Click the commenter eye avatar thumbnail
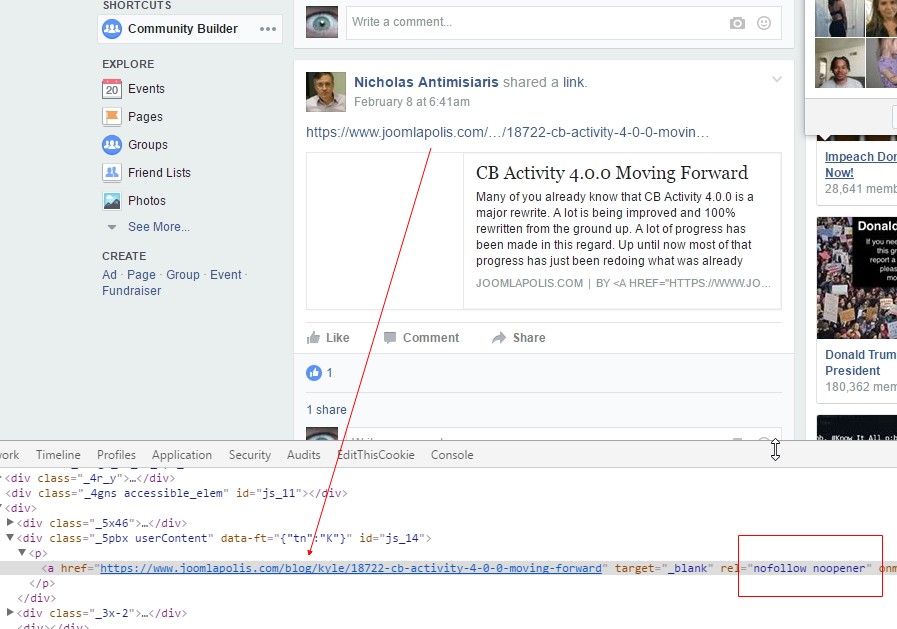Screen dimensions: 897x629 tap(322, 22)
